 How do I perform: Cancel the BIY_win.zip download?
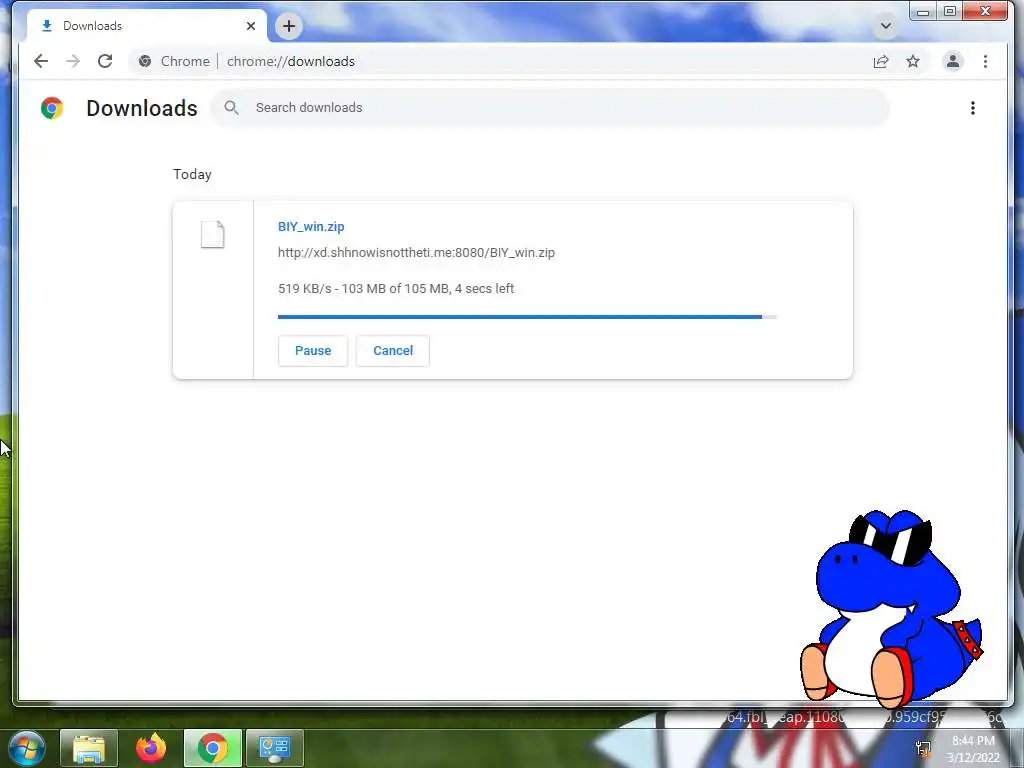pyautogui.click(x=392, y=351)
